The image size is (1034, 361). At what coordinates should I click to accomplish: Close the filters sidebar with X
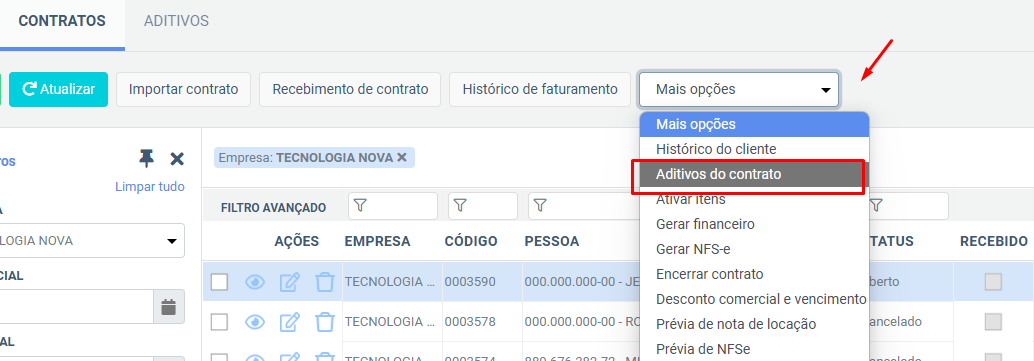tap(177, 159)
